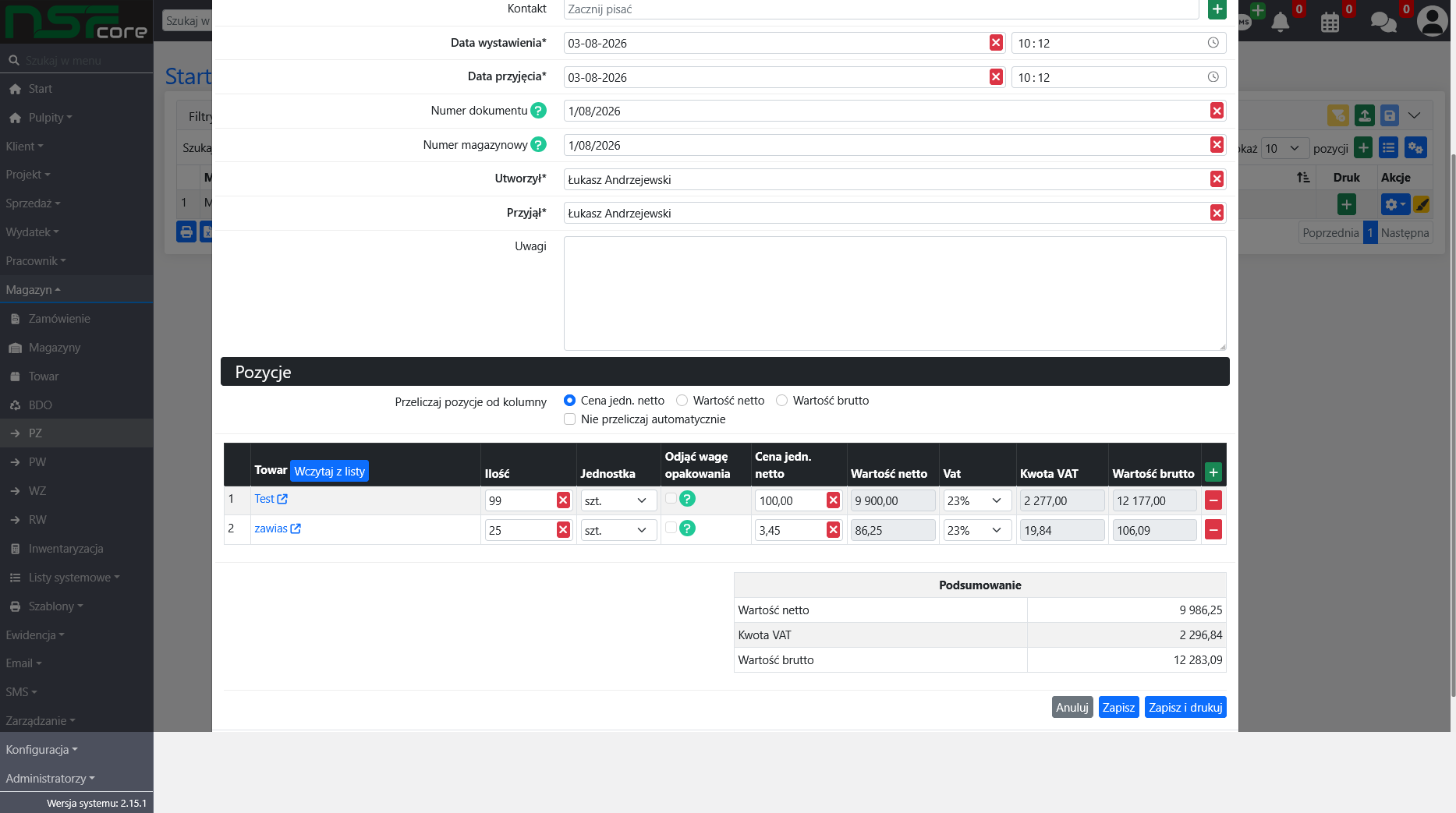Open user profile avatar
Image resolution: width=1456 pixels, height=813 pixels.
tap(1432, 21)
